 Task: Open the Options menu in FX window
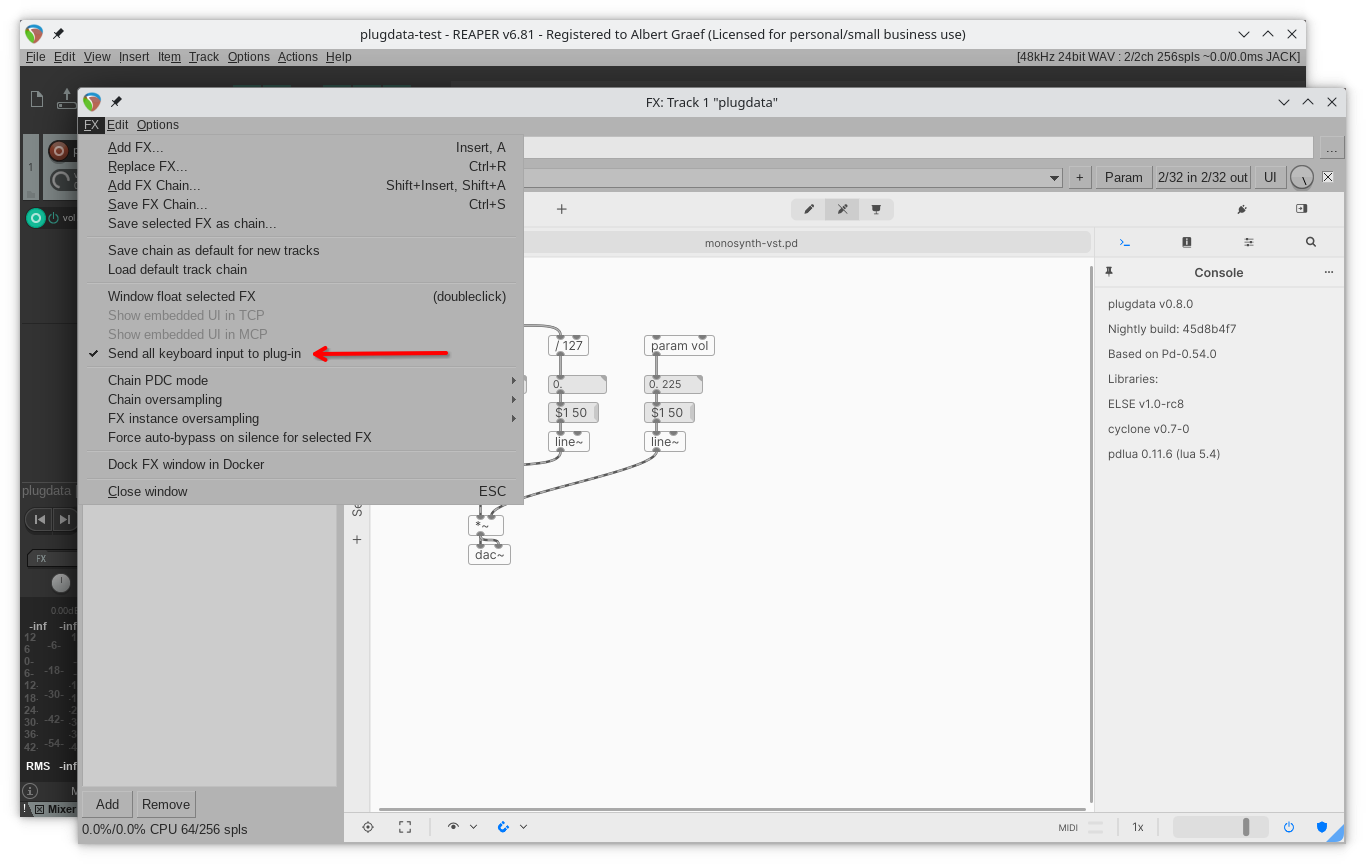tap(158, 125)
